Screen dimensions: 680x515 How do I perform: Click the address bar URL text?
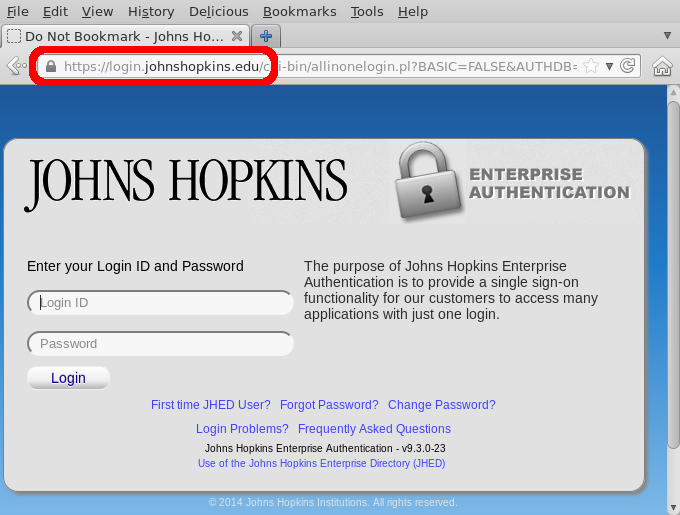click(x=320, y=66)
